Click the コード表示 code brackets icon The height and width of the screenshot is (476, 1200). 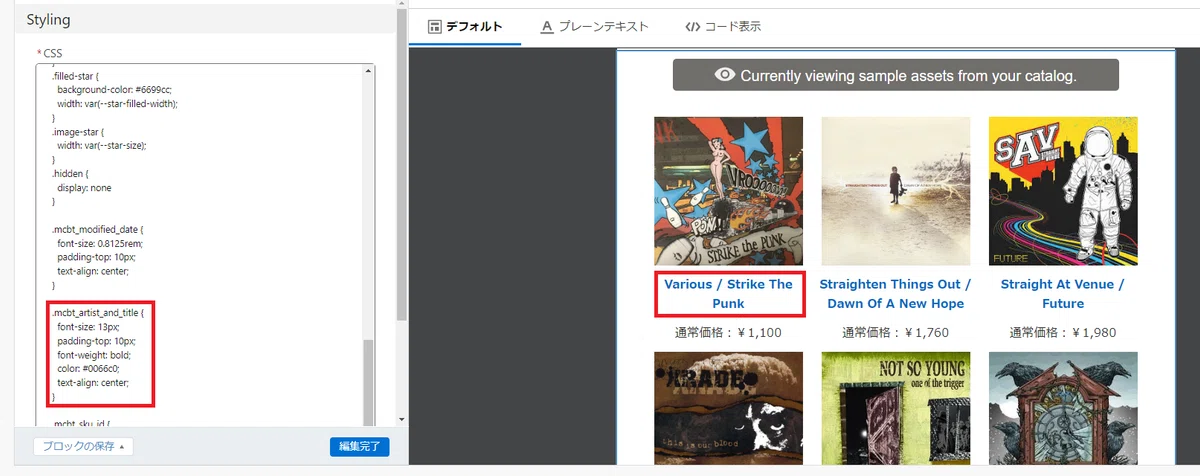click(x=692, y=27)
